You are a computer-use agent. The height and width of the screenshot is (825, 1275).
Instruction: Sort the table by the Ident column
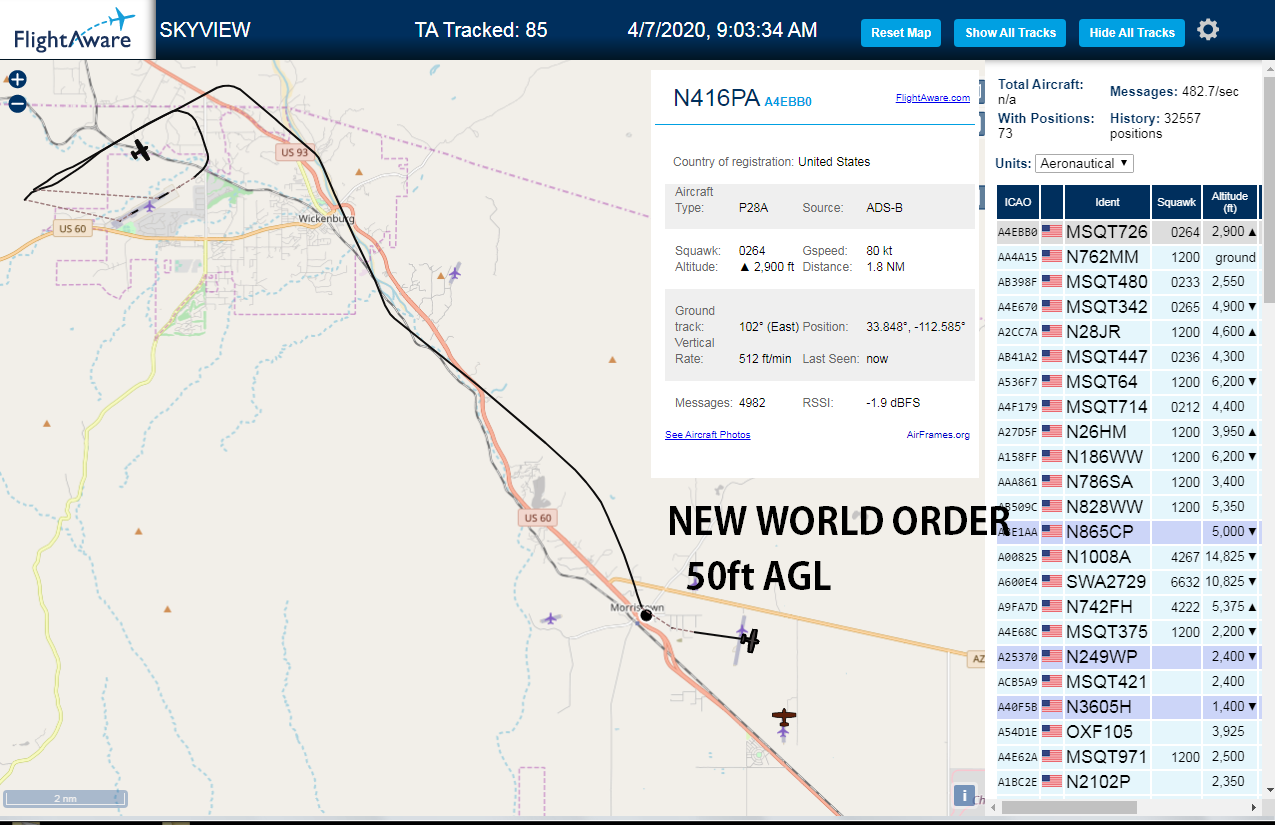1107,202
